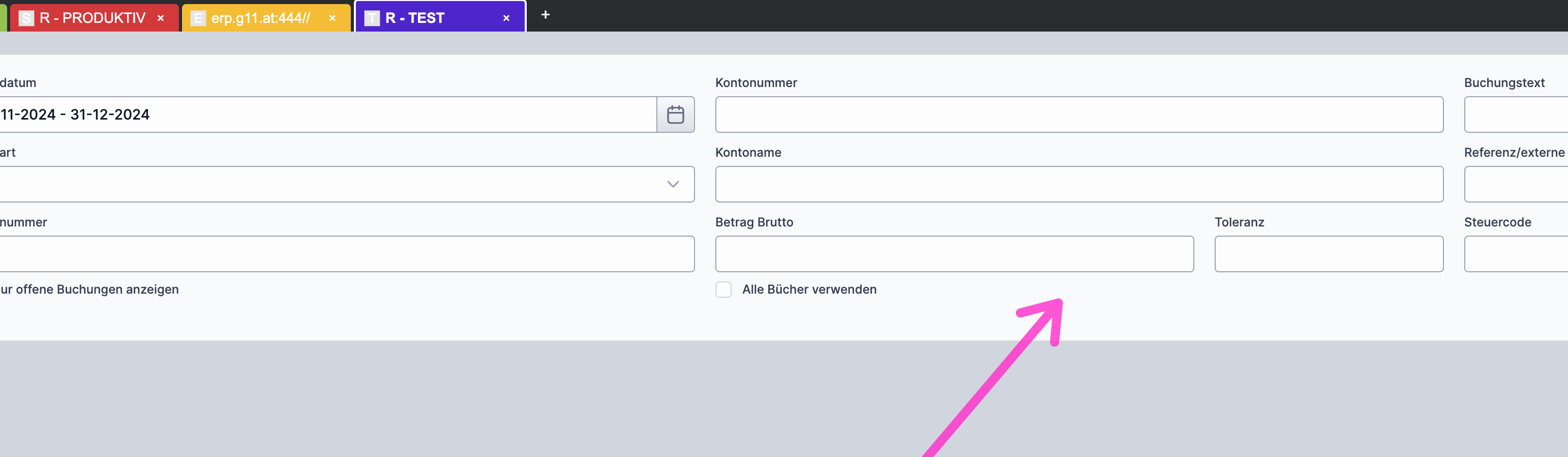This screenshot has height=457, width=1568.
Task: Focus the Kontonummer input field
Action: [x=1078, y=115]
